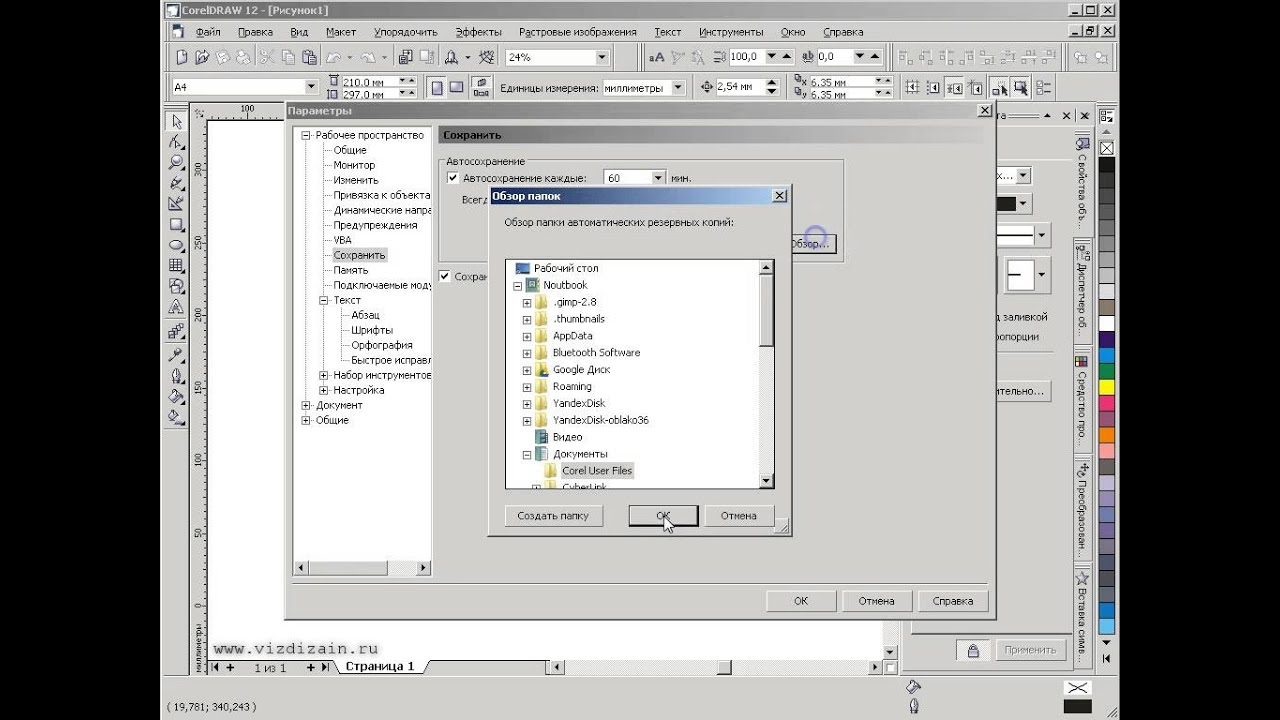This screenshot has height=720, width=1280.
Task: Select the Eyedropper tool
Action: tap(176, 354)
